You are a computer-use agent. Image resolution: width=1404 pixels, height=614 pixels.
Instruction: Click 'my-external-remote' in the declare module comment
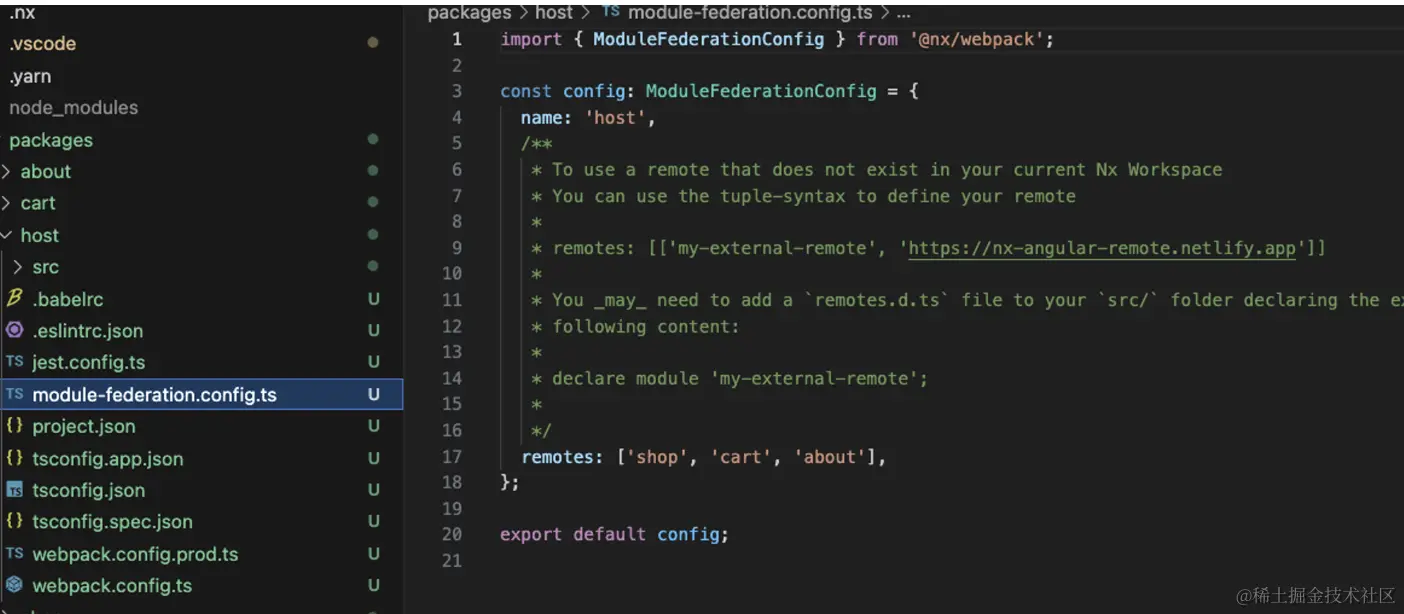pos(814,378)
